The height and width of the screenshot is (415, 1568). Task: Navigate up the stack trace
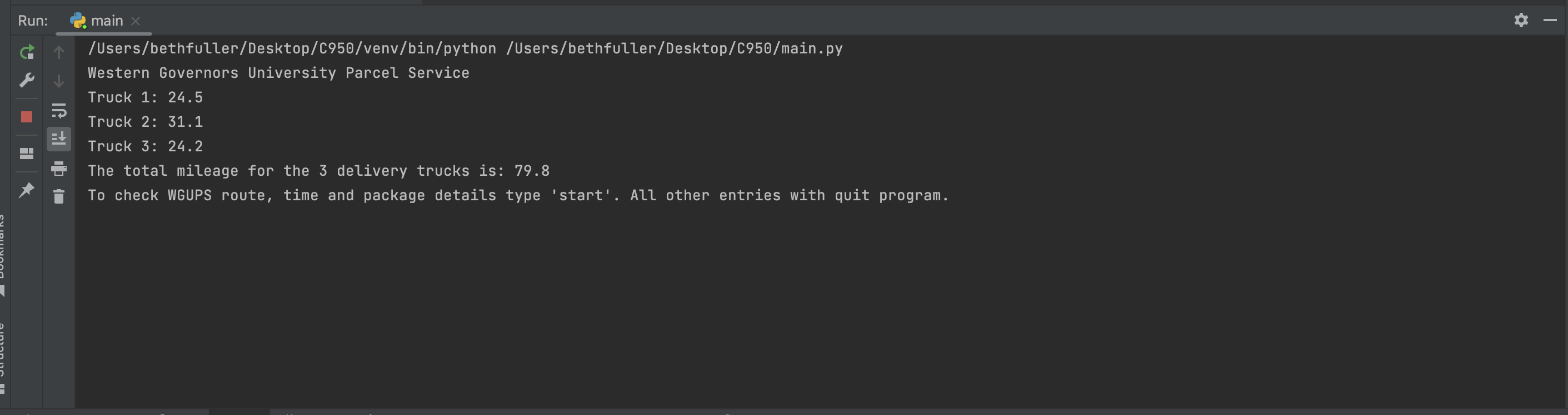tap(59, 52)
